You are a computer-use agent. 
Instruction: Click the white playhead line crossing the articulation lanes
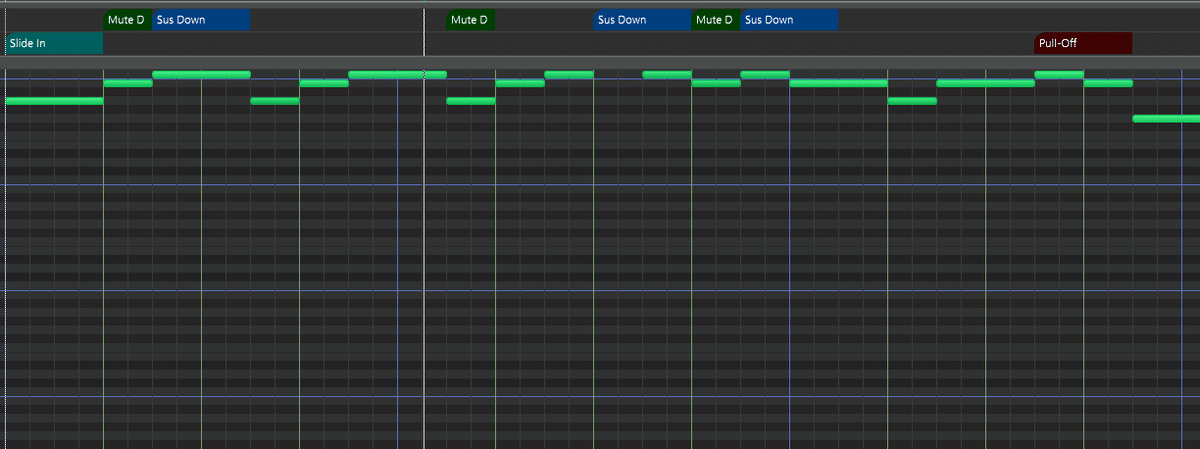point(424,32)
